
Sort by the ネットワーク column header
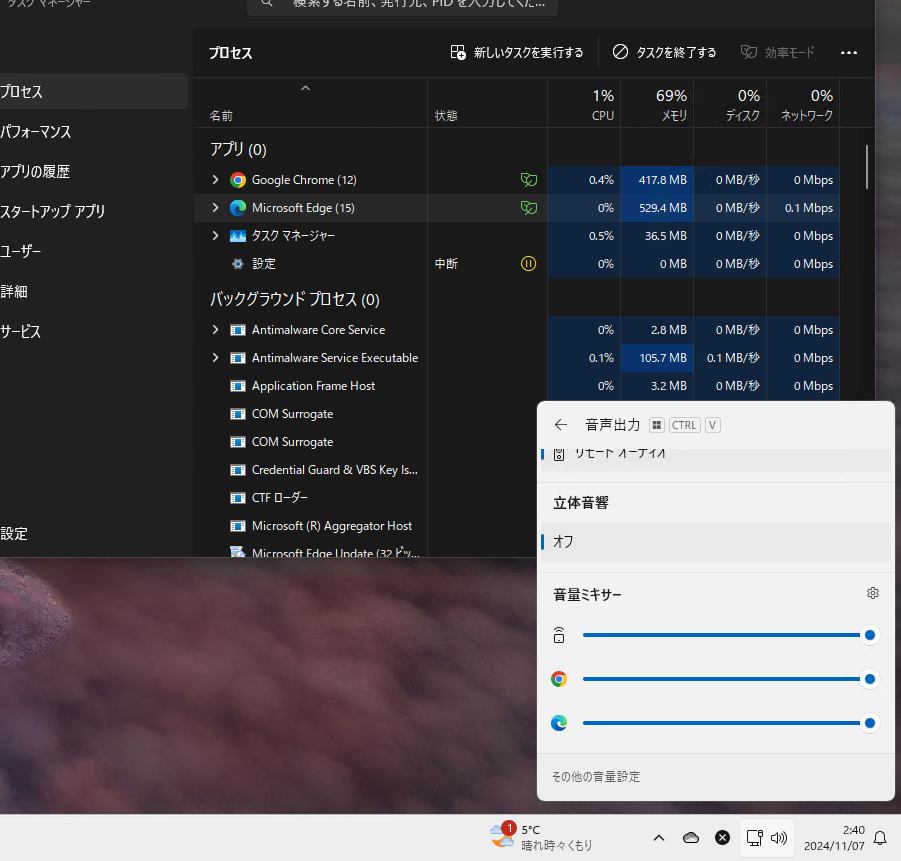[x=803, y=103]
